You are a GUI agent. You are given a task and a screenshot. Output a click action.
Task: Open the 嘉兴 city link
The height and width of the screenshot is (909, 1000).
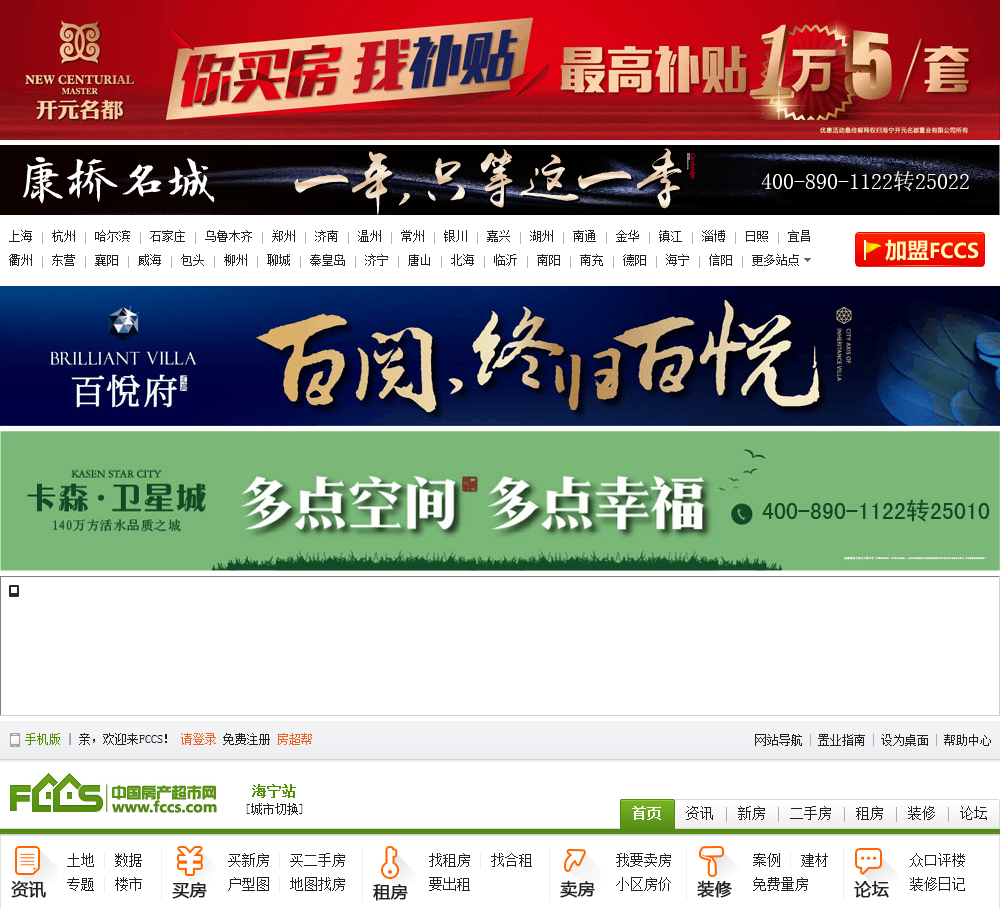[498, 237]
